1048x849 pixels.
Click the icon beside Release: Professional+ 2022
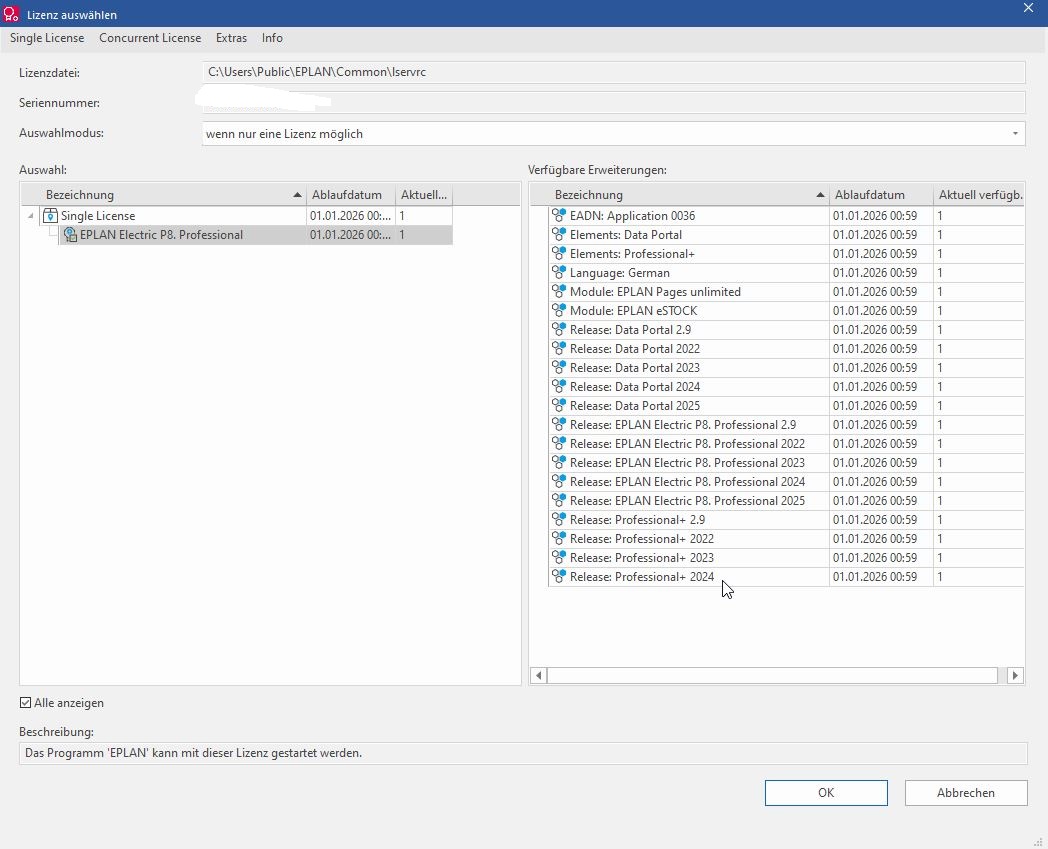(x=559, y=539)
